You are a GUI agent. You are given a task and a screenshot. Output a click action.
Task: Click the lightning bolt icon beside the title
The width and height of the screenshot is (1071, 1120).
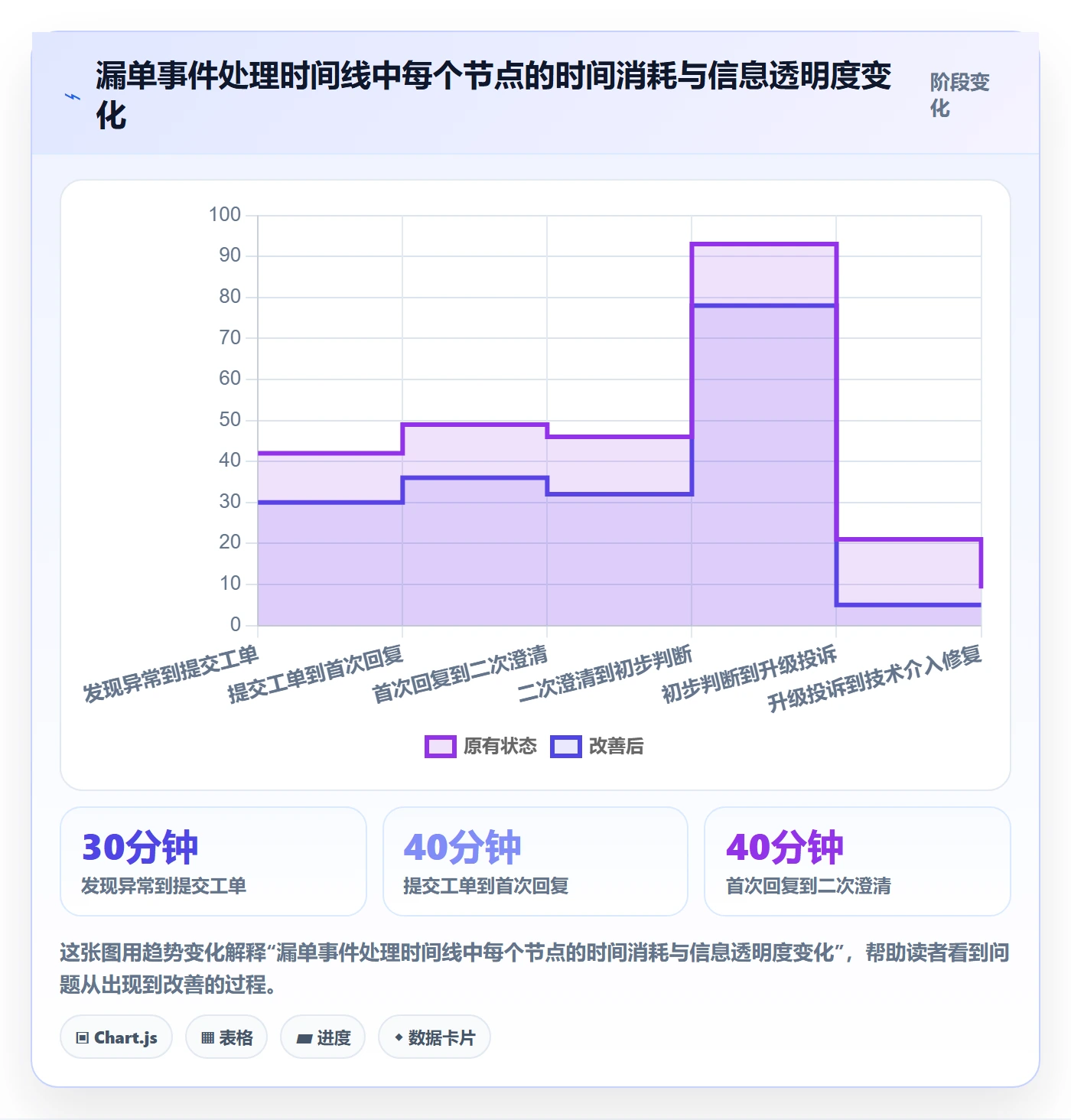73,97
